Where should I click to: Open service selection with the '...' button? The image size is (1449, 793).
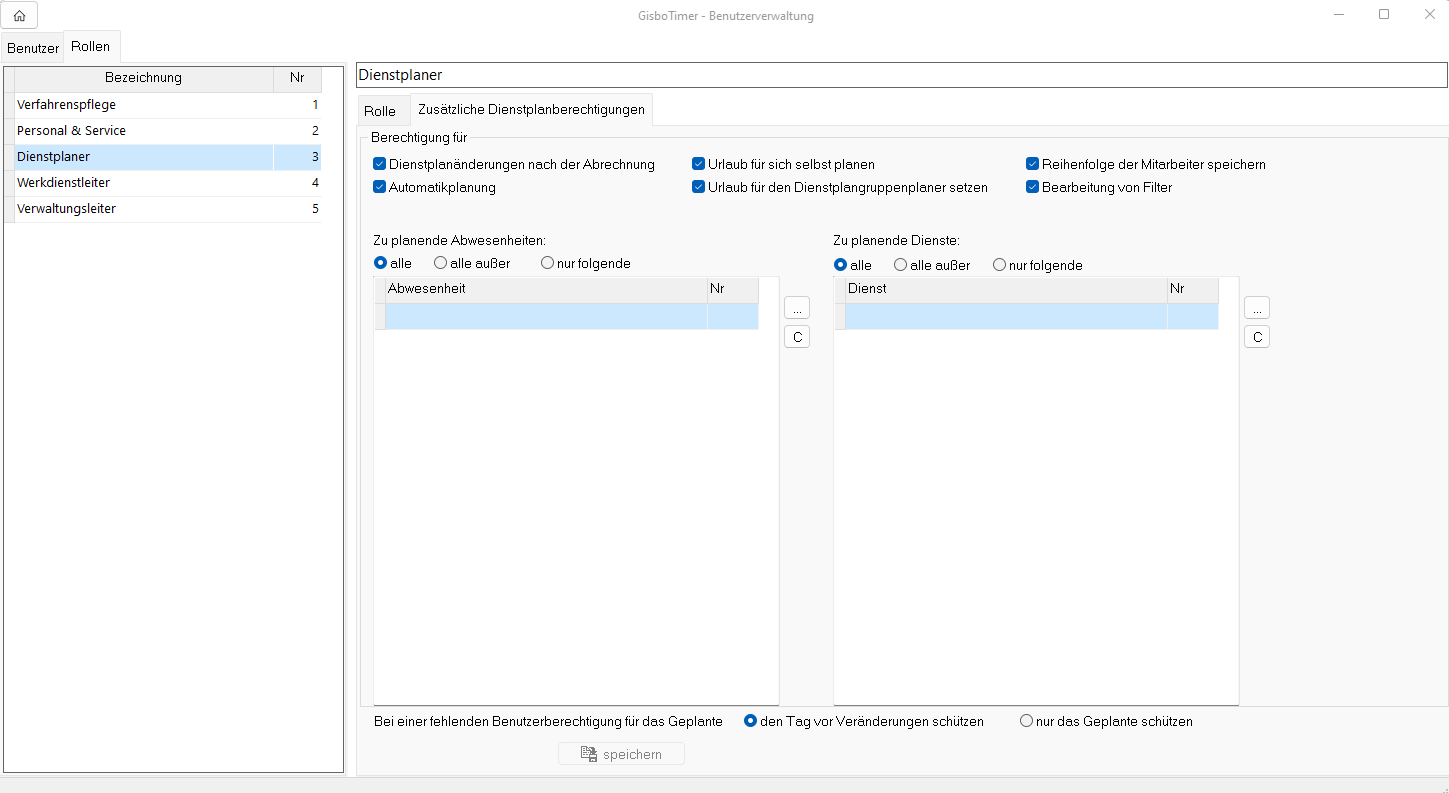click(x=1257, y=308)
